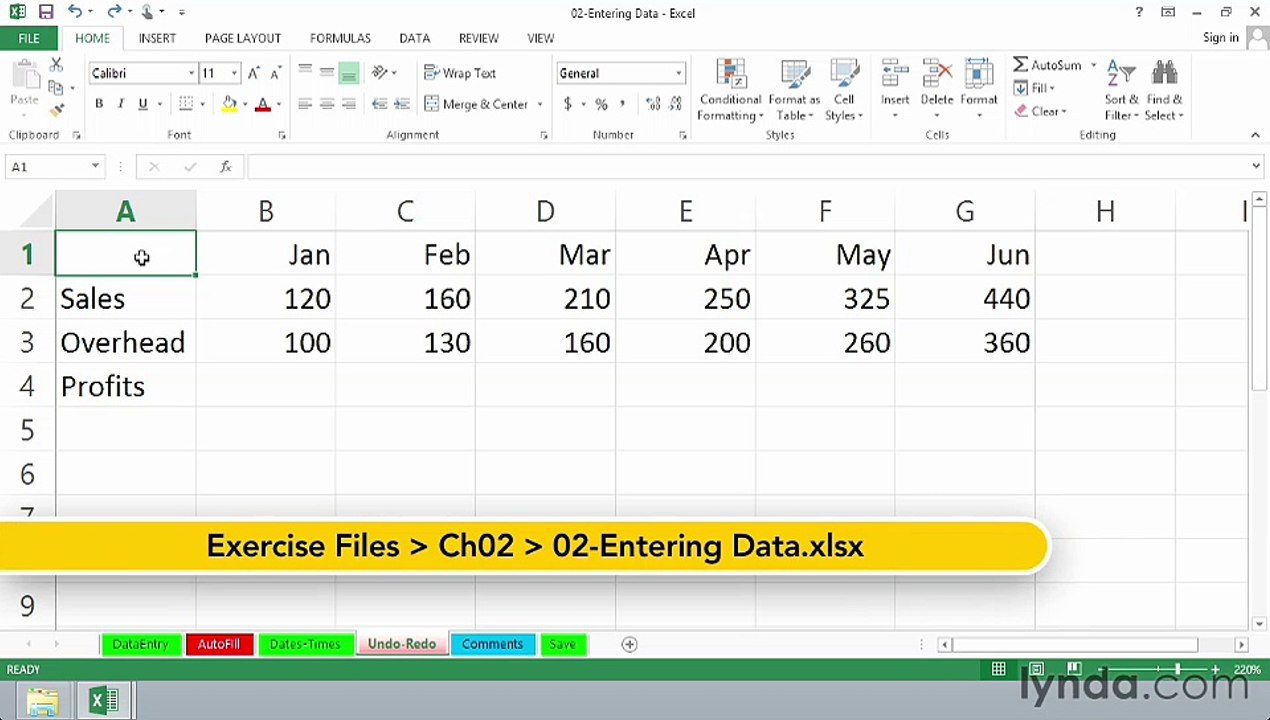Toggle Top Align
Screen dimensions: 1270x720
[304, 73]
